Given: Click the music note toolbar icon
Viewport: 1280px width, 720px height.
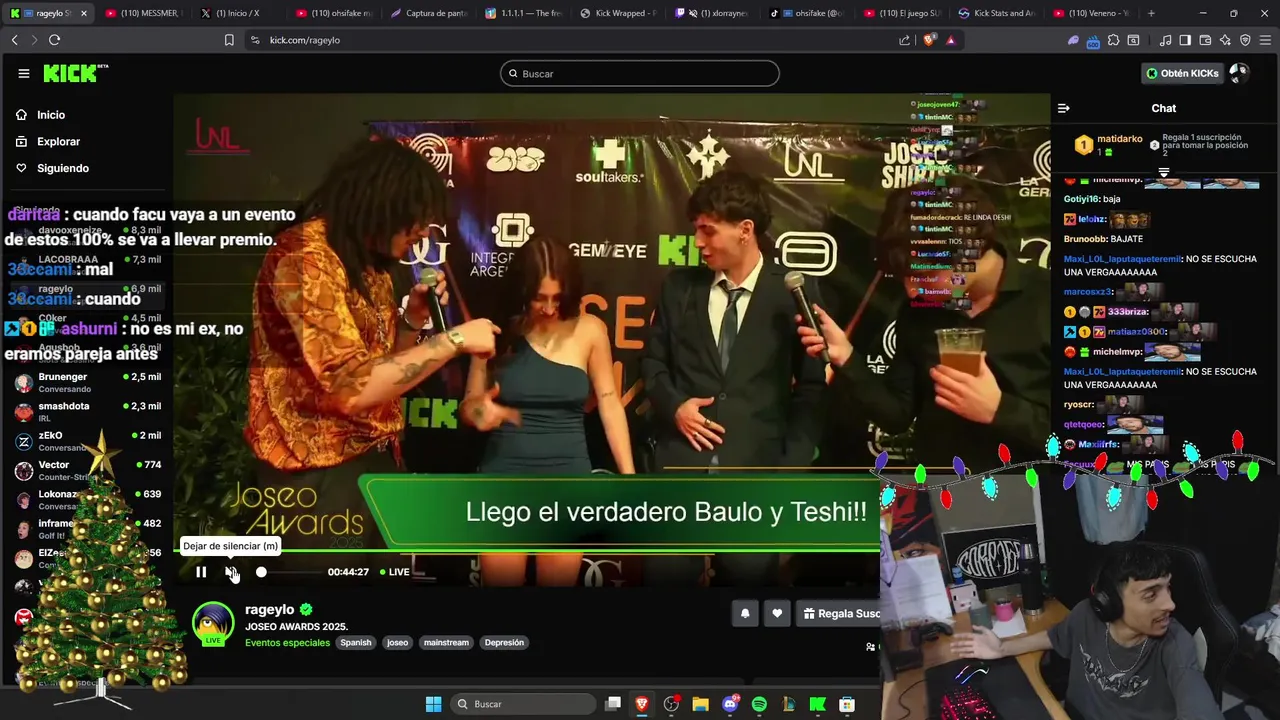Looking at the screenshot, I should pyautogui.click(x=1165, y=40).
